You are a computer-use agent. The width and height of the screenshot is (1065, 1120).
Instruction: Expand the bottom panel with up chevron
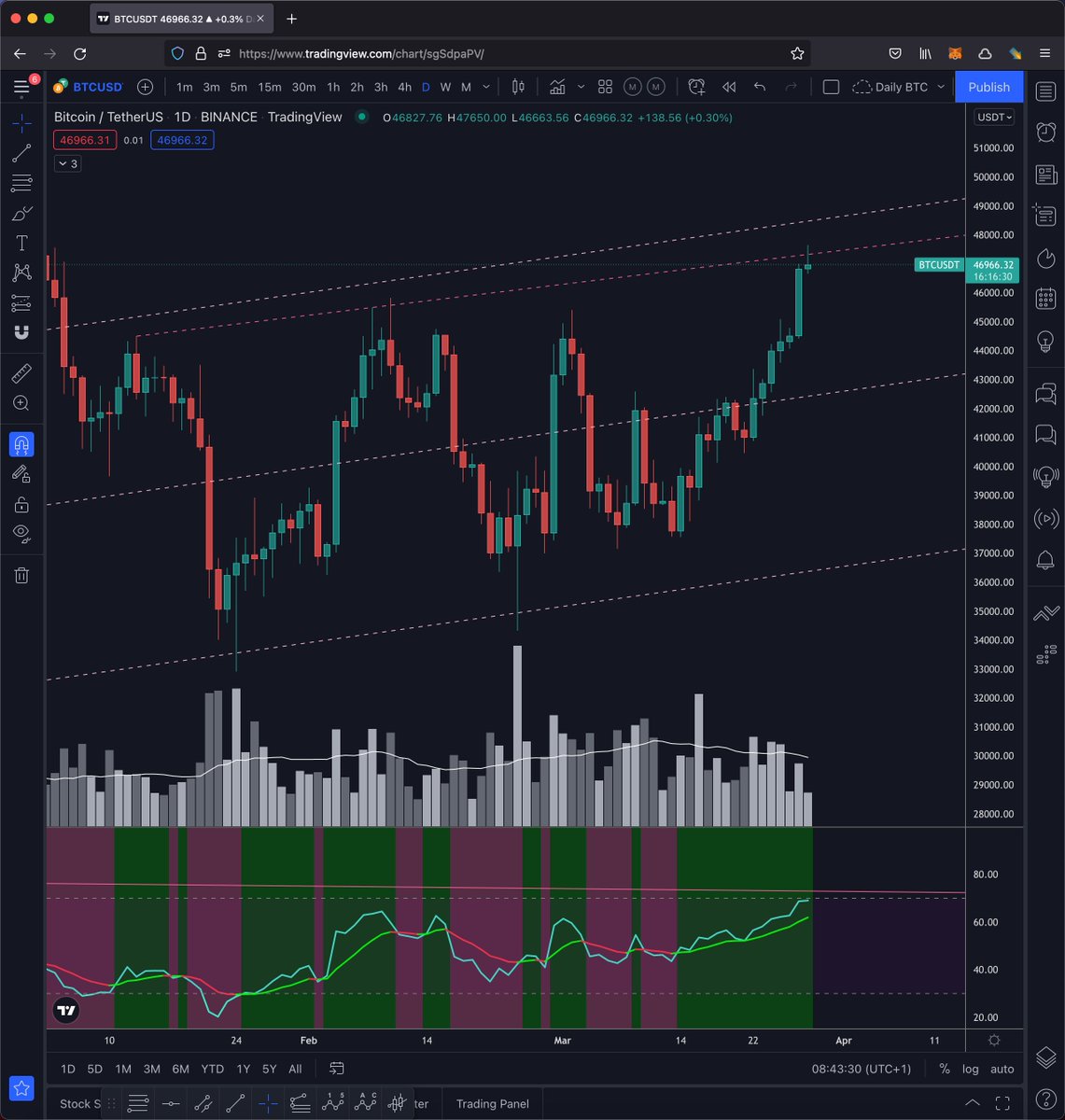tap(972, 1103)
